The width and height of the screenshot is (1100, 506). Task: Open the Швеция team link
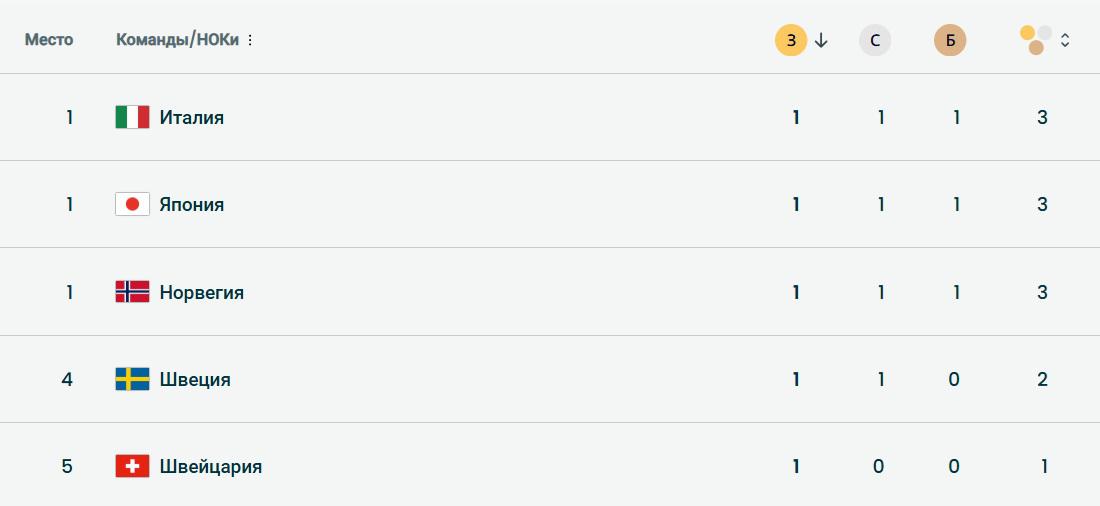pyautogui.click(x=195, y=379)
